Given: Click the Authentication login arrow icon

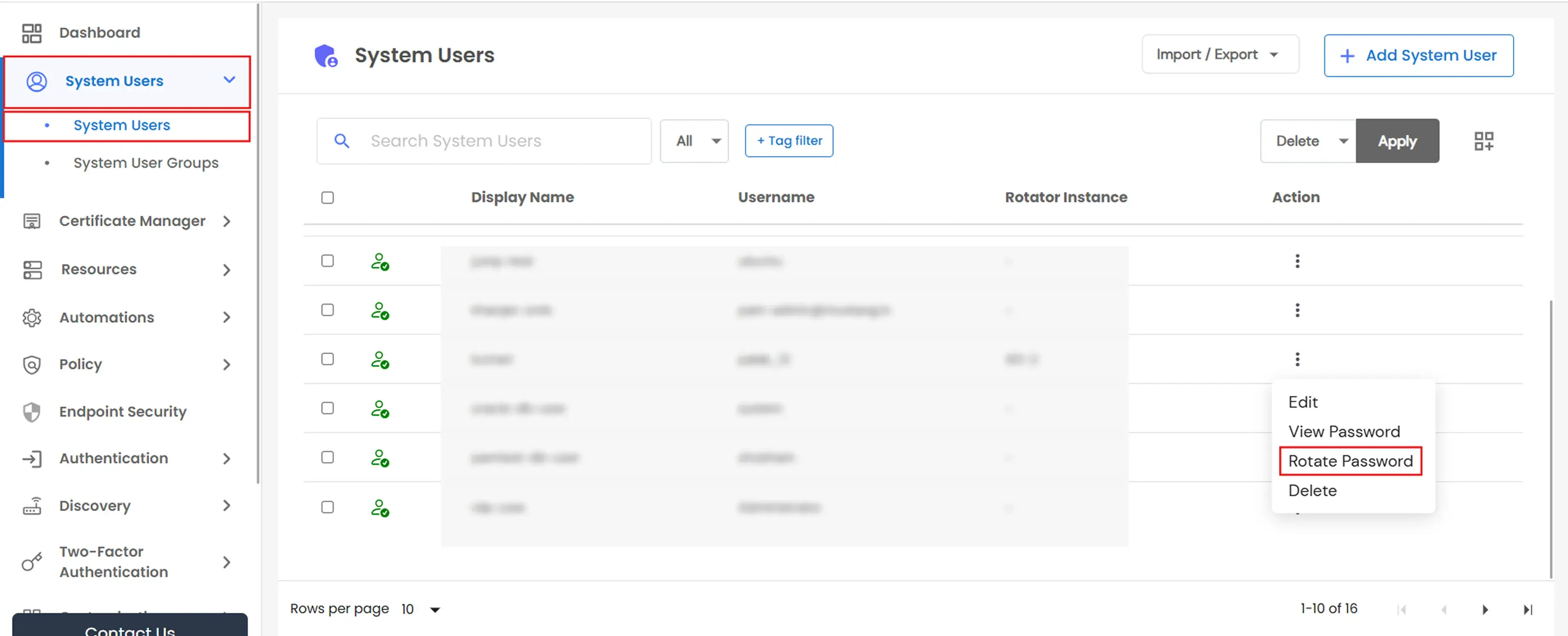Looking at the screenshot, I should pyautogui.click(x=31, y=459).
